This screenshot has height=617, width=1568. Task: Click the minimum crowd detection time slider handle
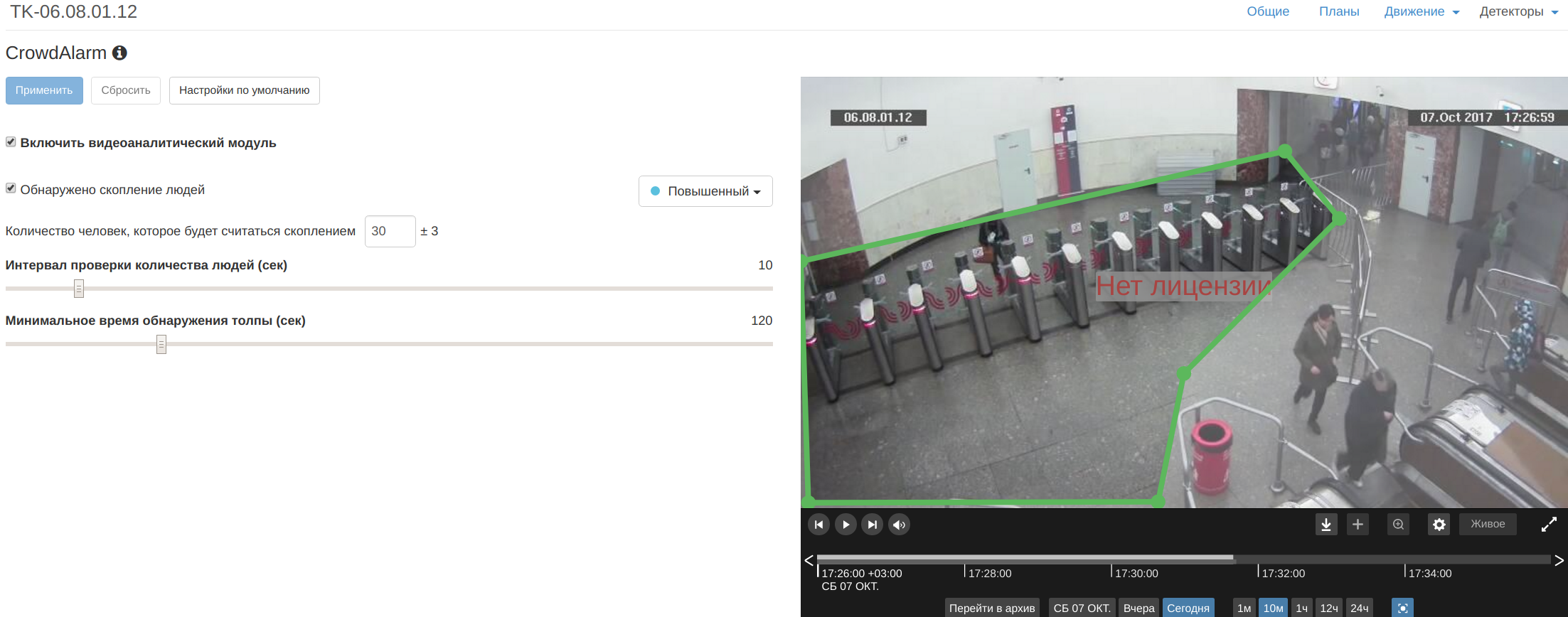161,344
